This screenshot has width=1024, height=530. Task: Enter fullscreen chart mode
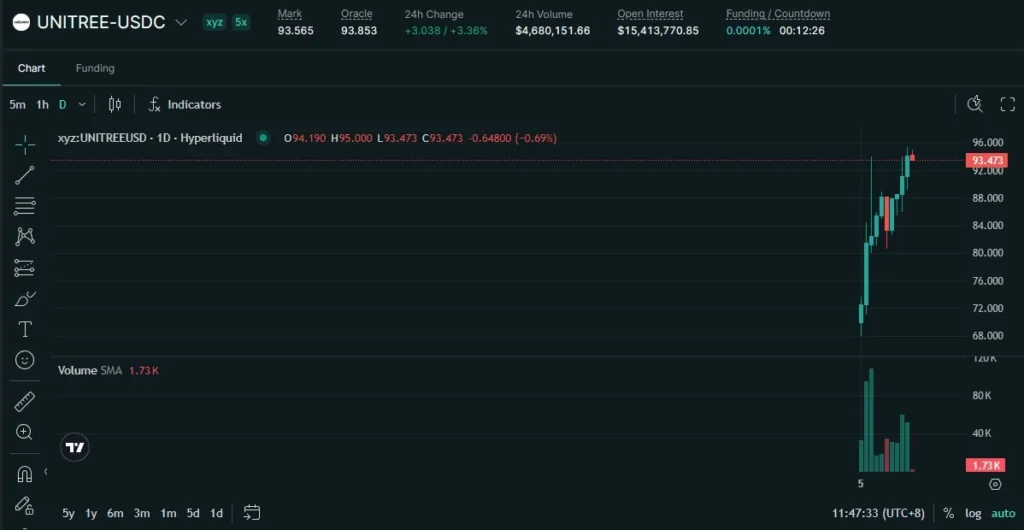(x=1008, y=104)
